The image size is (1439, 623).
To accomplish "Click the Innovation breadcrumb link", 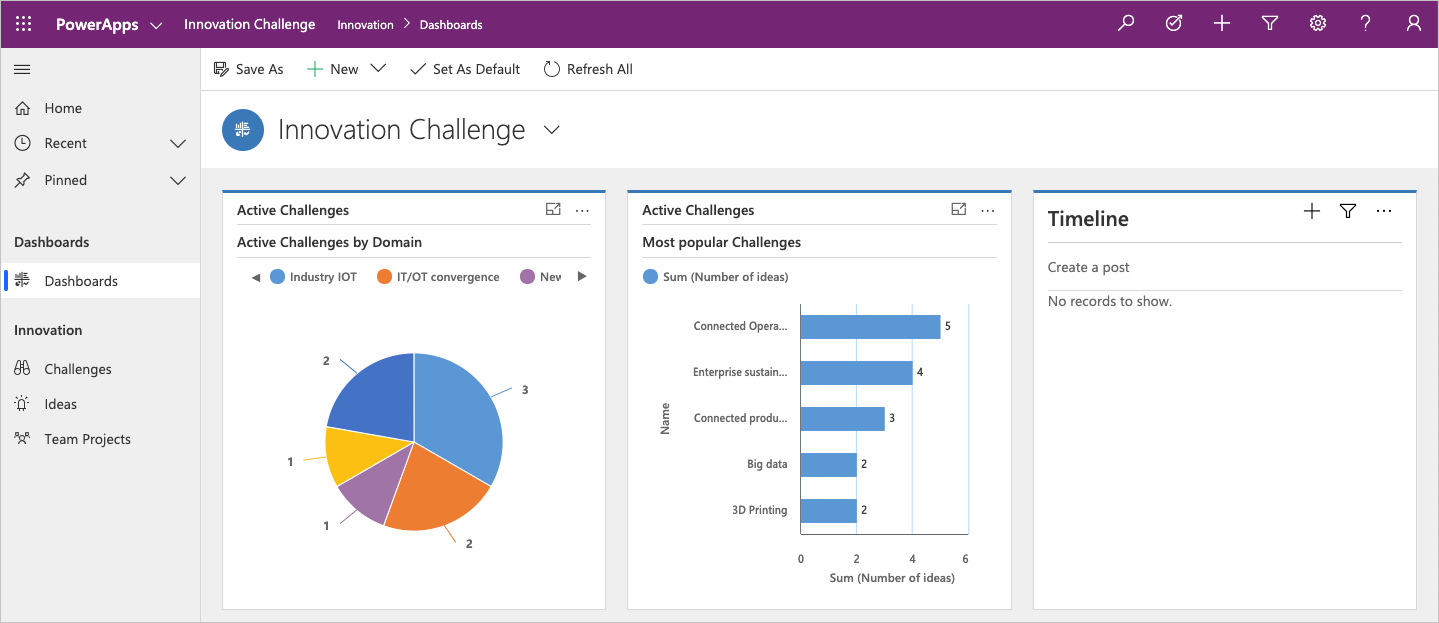I will tap(365, 25).
